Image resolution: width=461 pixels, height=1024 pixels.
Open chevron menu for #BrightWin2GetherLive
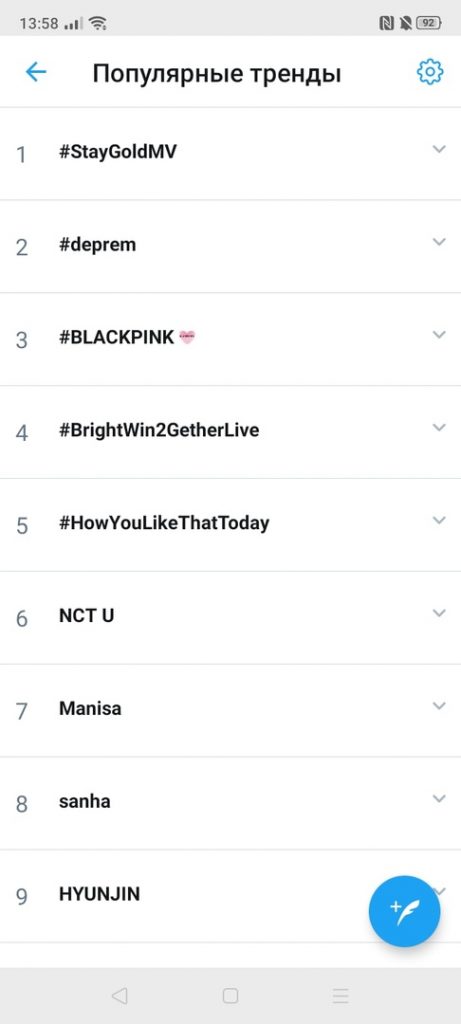coord(439,428)
